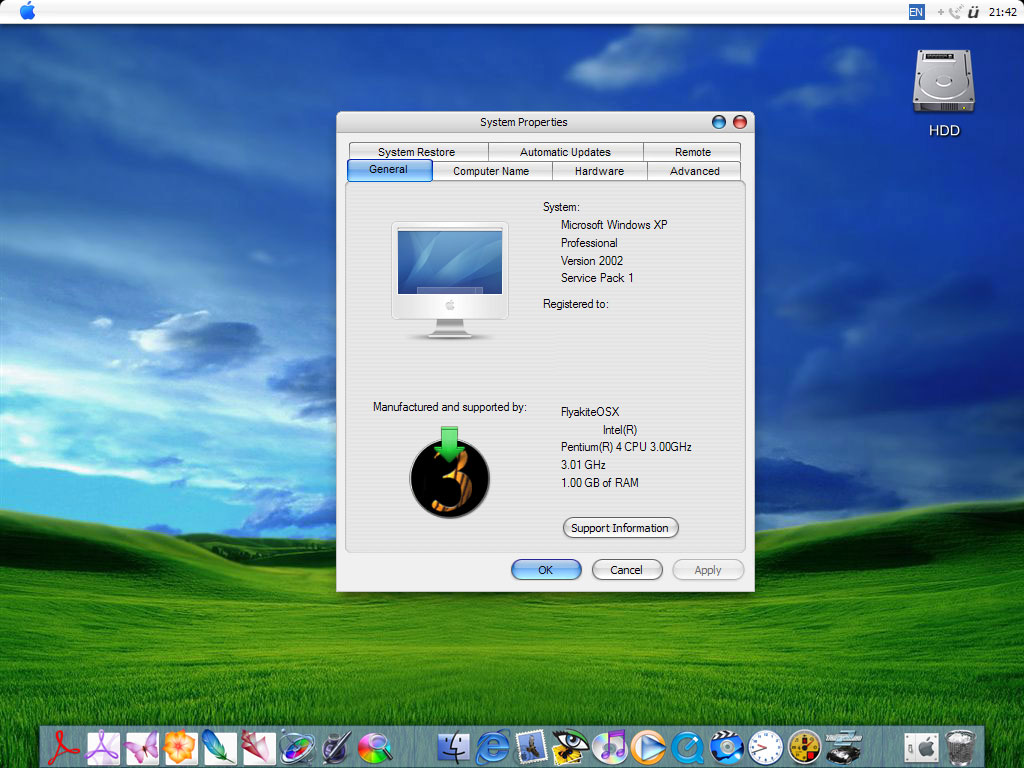Screen dimensions: 1024x768
Task: Open the QuickTime player dock icon
Action: click(688, 747)
